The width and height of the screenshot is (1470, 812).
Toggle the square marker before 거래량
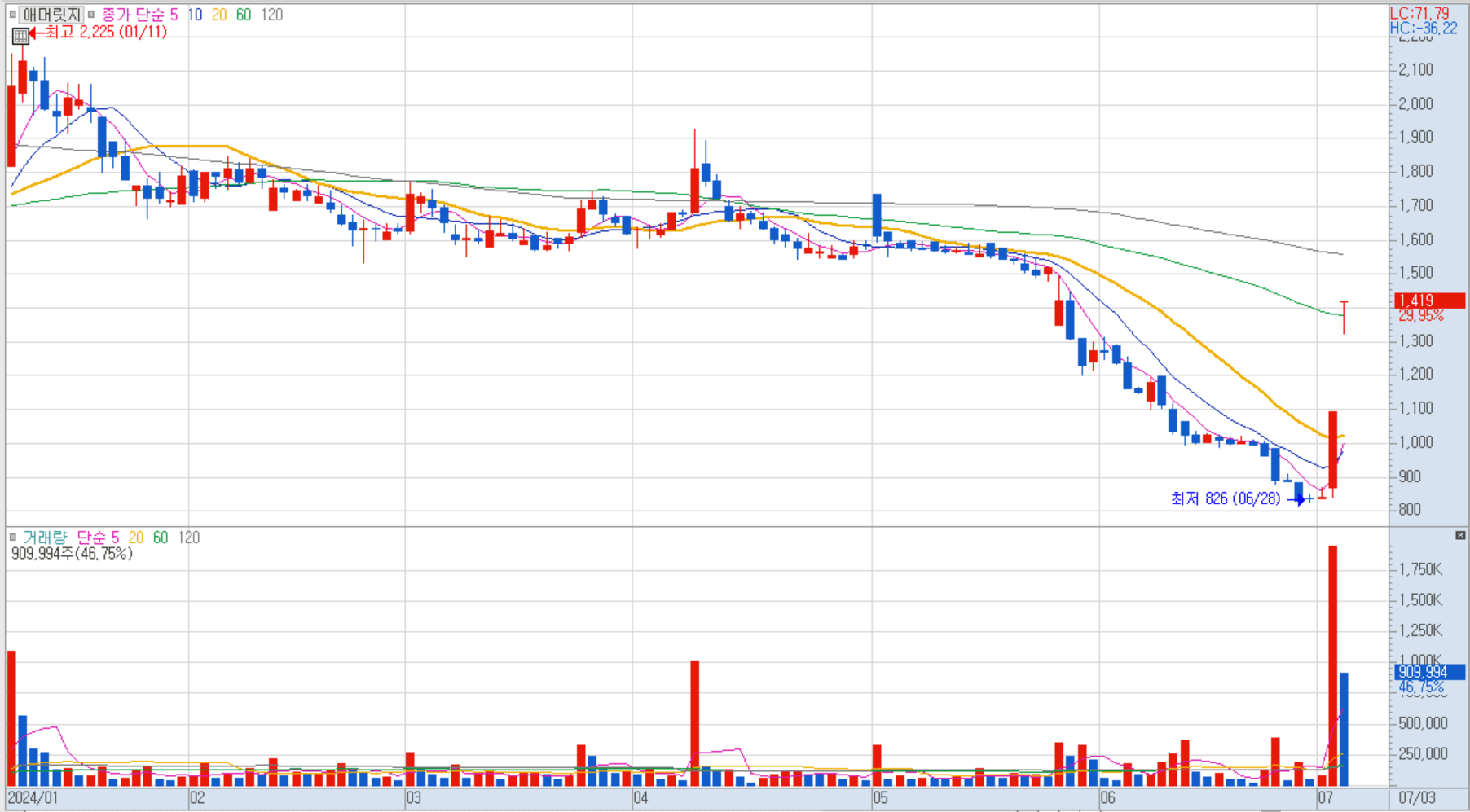pos(12,538)
